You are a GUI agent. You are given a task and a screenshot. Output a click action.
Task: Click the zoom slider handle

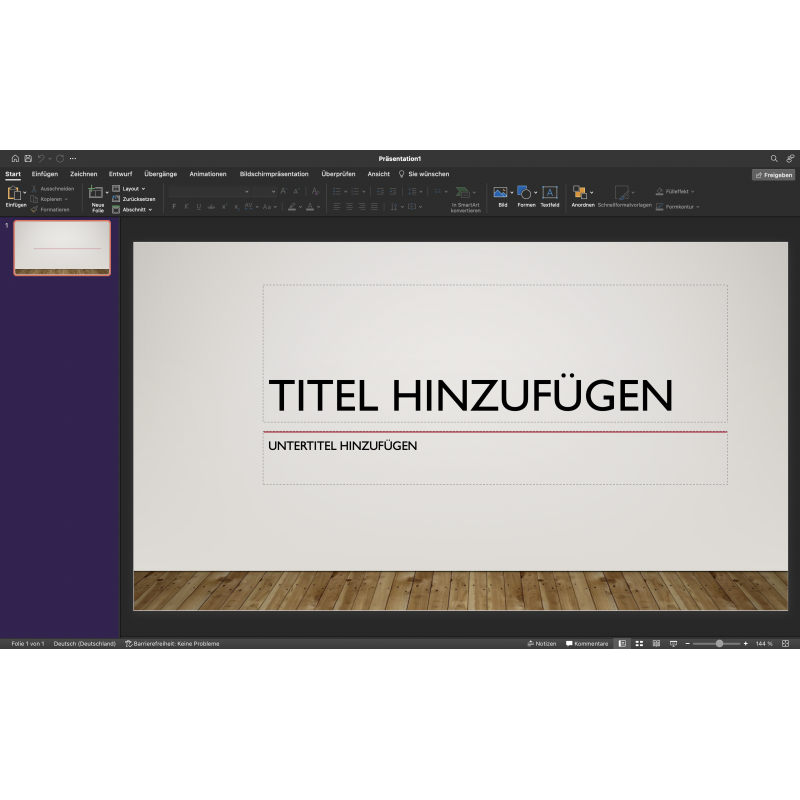click(719, 643)
